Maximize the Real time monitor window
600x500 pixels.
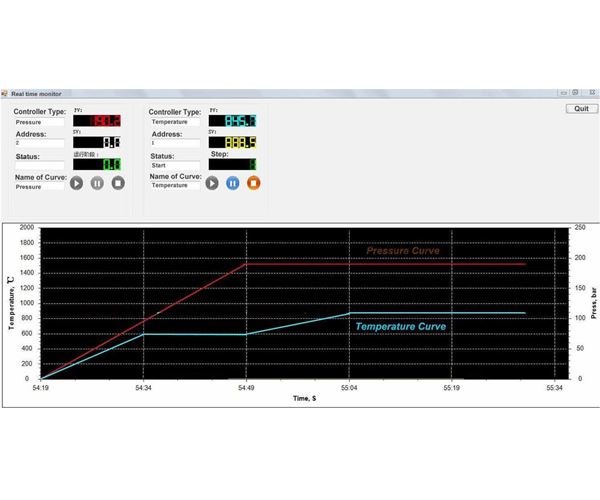(575, 93)
